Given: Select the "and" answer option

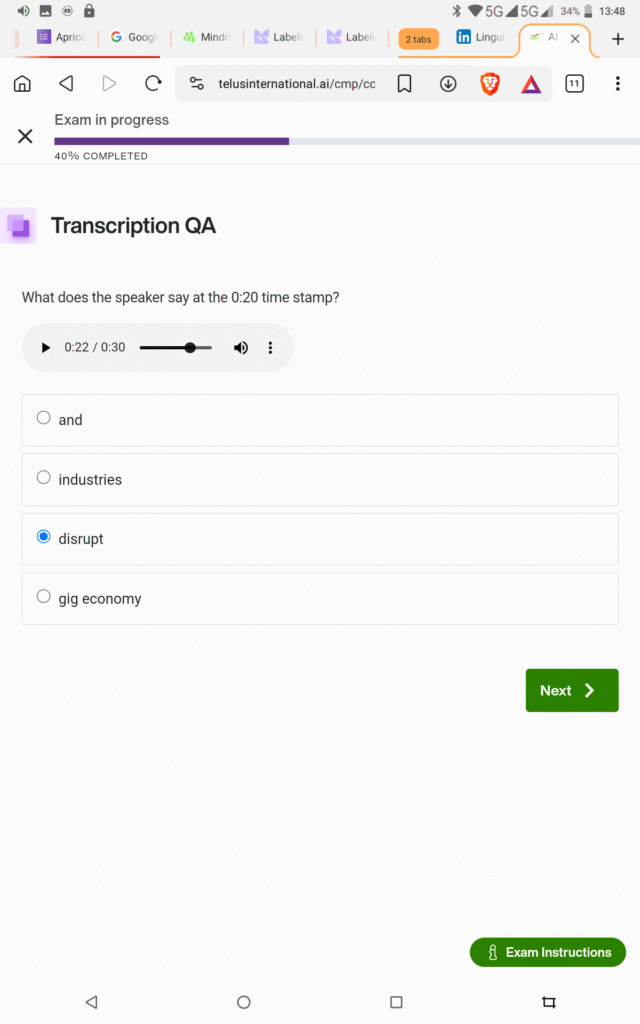Looking at the screenshot, I should (44, 419).
